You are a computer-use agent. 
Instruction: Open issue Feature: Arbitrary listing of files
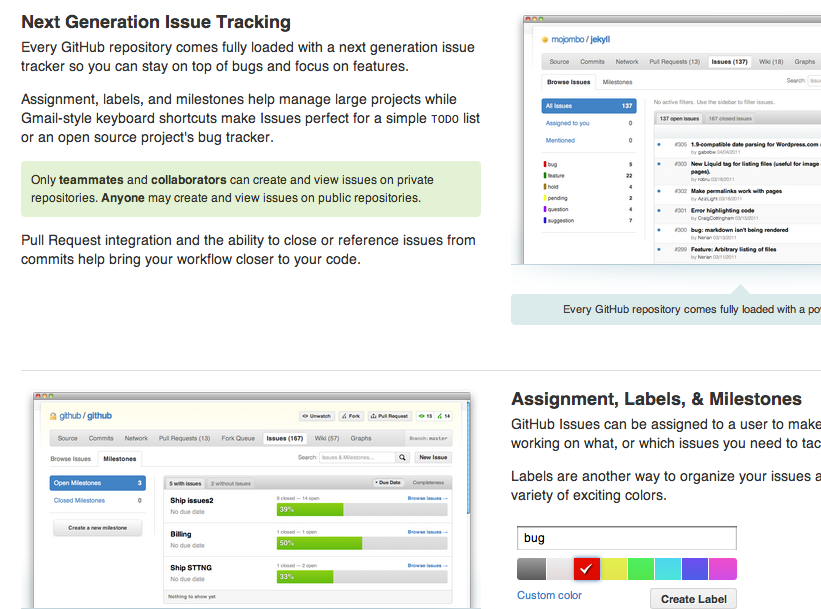click(x=734, y=249)
